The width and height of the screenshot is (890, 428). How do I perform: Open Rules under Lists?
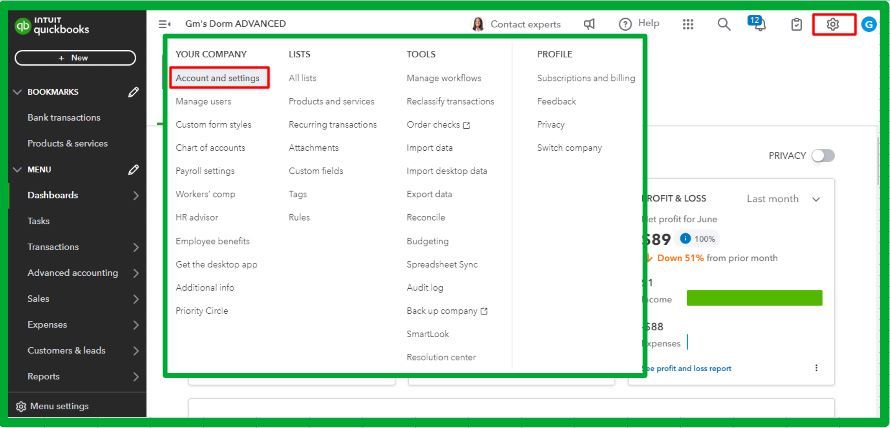click(x=299, y=217)
